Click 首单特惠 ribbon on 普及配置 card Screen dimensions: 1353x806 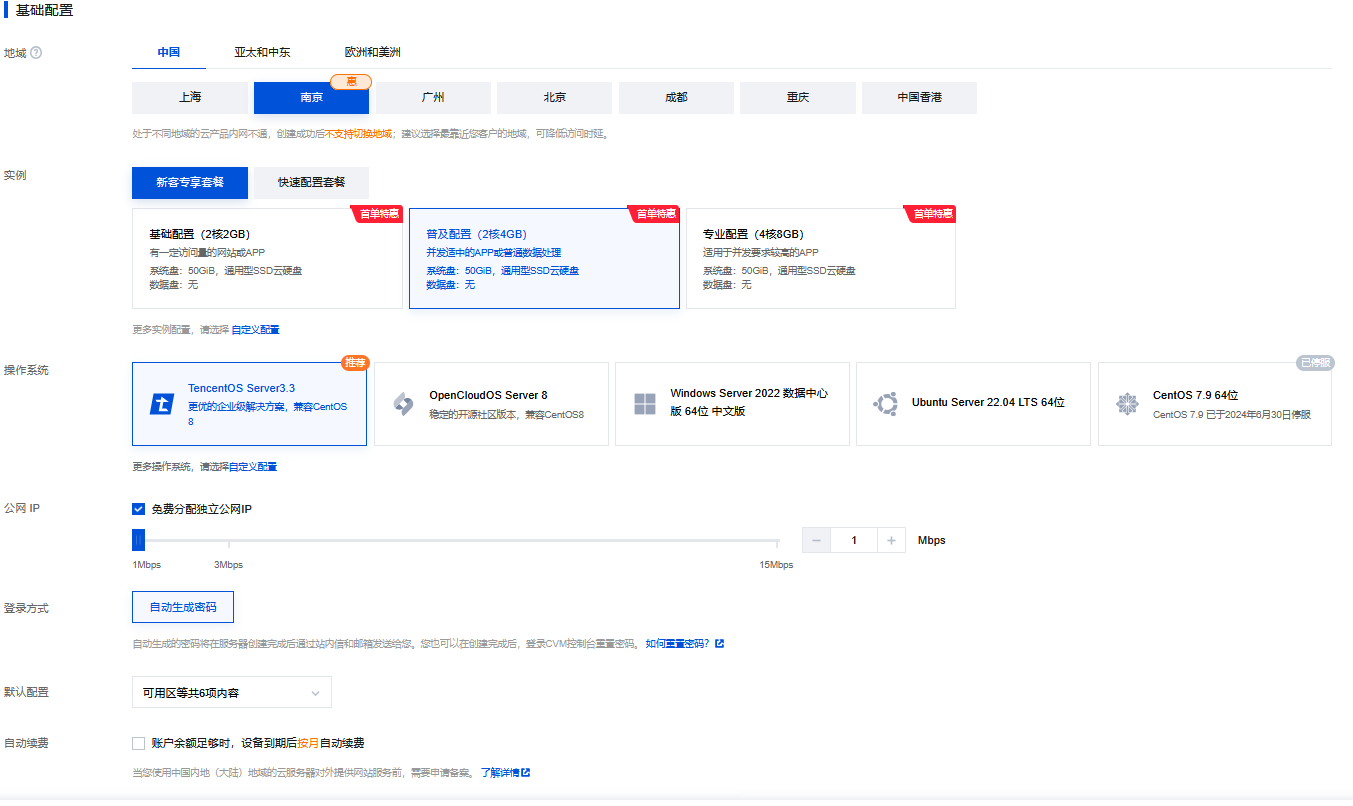656,214
